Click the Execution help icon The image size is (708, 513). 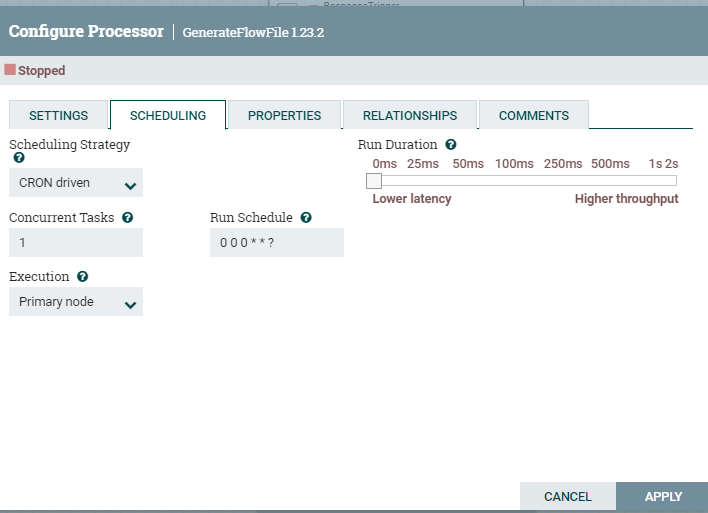tap(82, 276)
